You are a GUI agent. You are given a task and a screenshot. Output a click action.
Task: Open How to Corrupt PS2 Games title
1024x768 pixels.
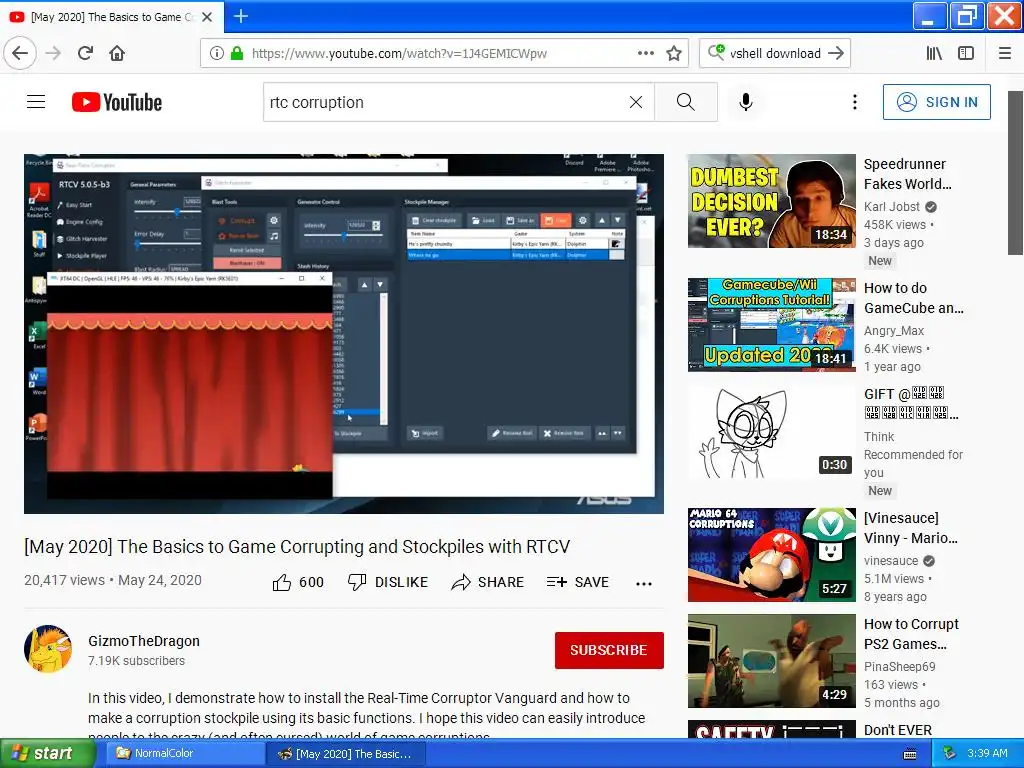point(911,633)
